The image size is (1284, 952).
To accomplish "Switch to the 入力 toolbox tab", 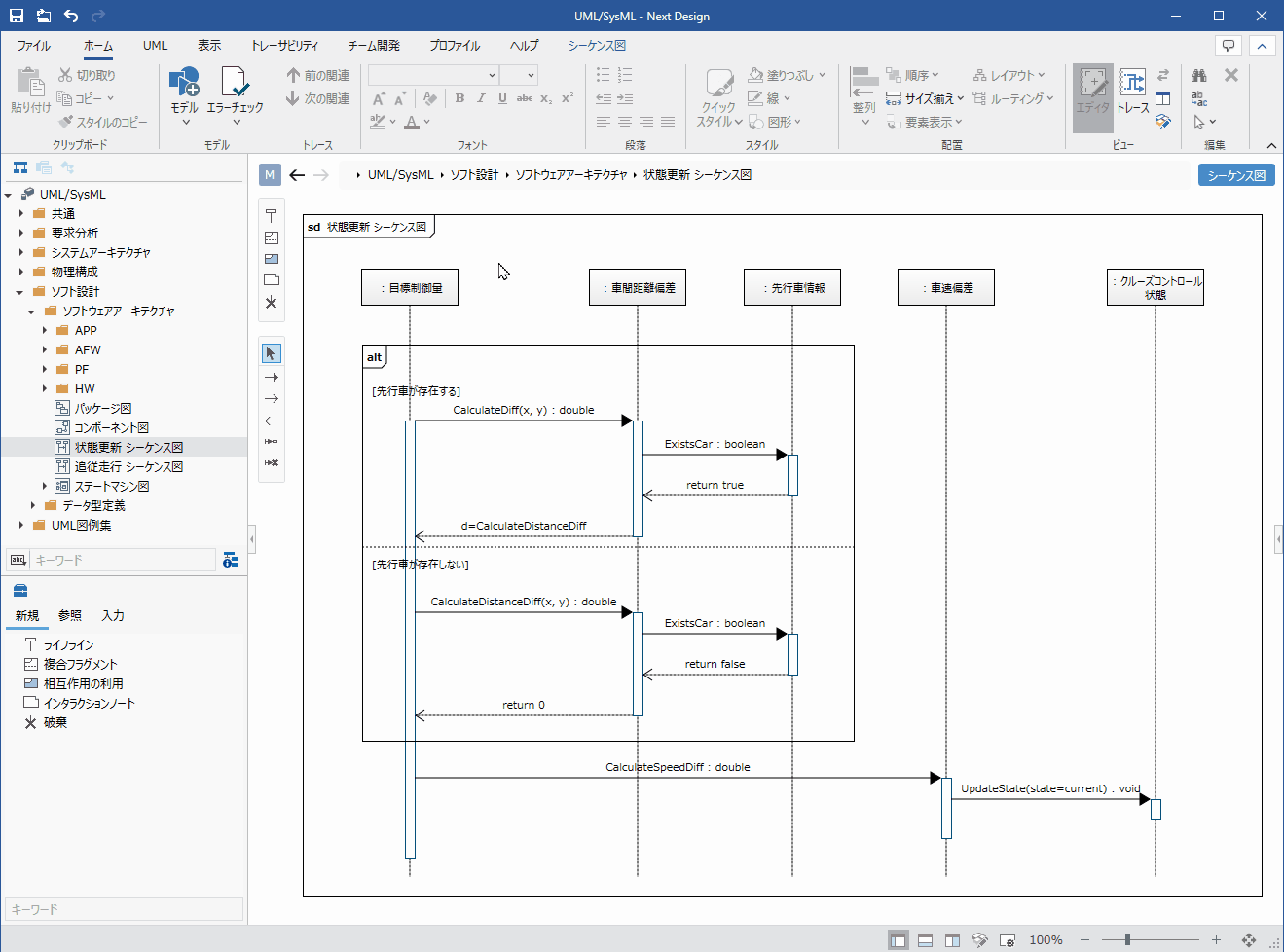I will click(113, 615).
